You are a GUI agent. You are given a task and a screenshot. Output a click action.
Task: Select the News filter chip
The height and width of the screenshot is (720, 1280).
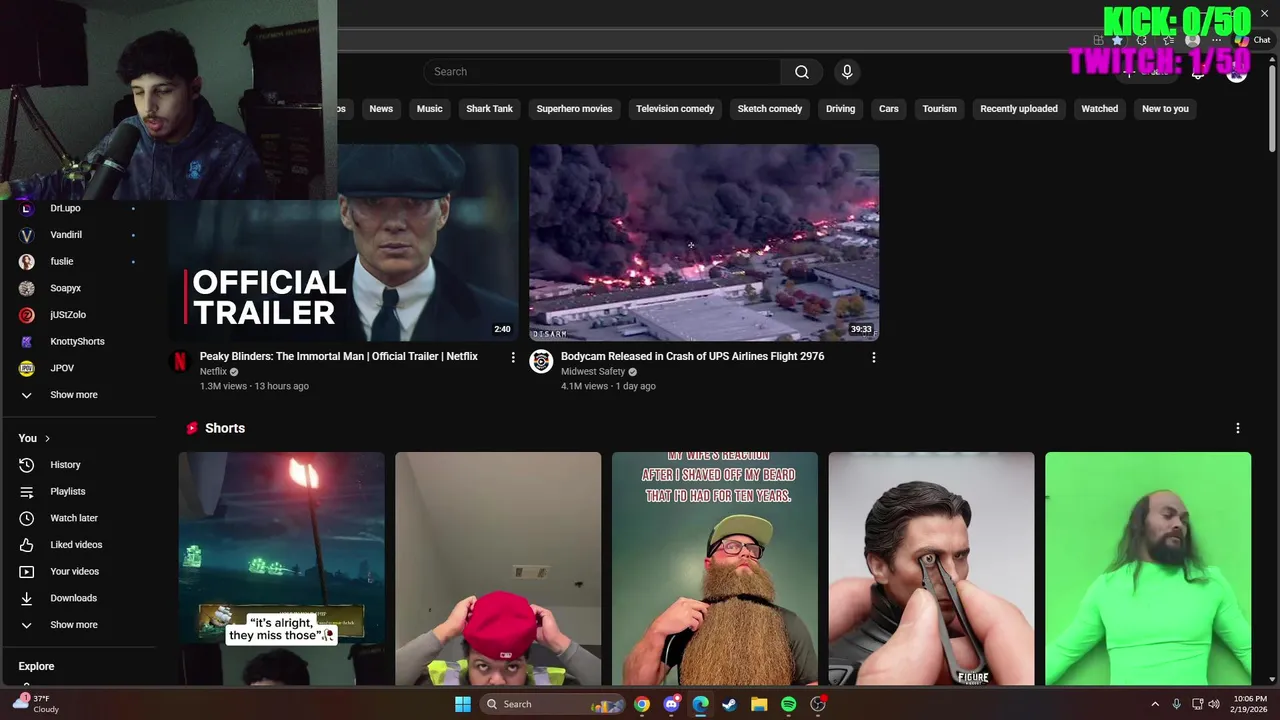tap(381, 109)
